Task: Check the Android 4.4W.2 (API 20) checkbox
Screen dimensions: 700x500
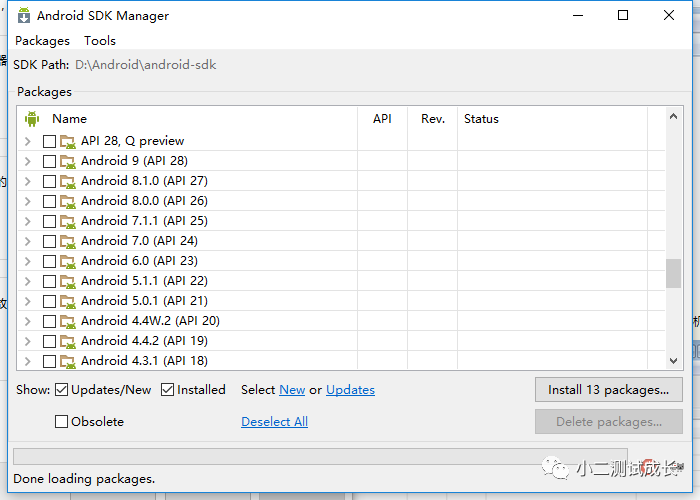Action: click(49, 321)
